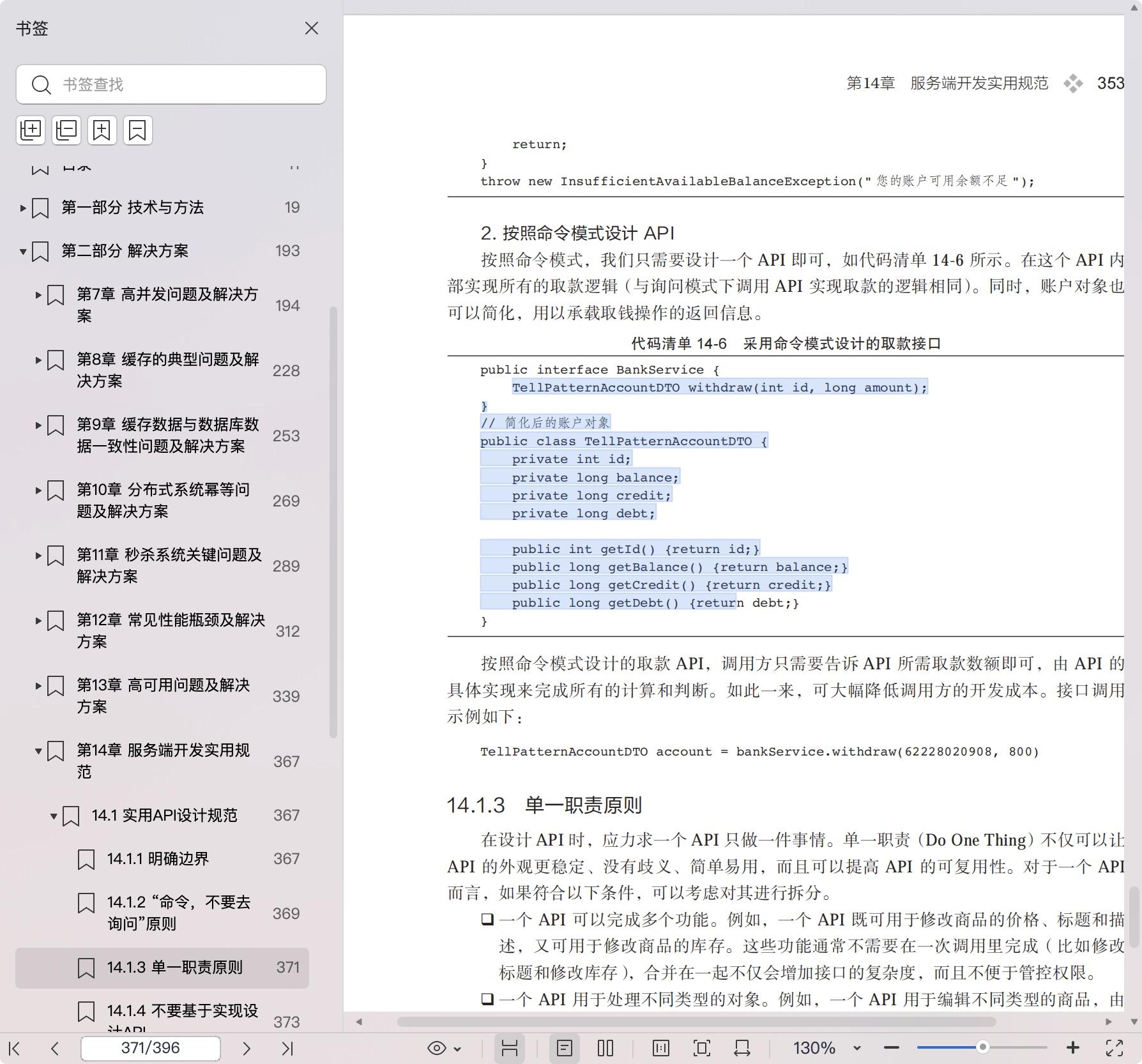1142x1064 pixels.
Task: Click bookmark icon beside 14.1.1 明确边界
Action: tap(86, 860)
